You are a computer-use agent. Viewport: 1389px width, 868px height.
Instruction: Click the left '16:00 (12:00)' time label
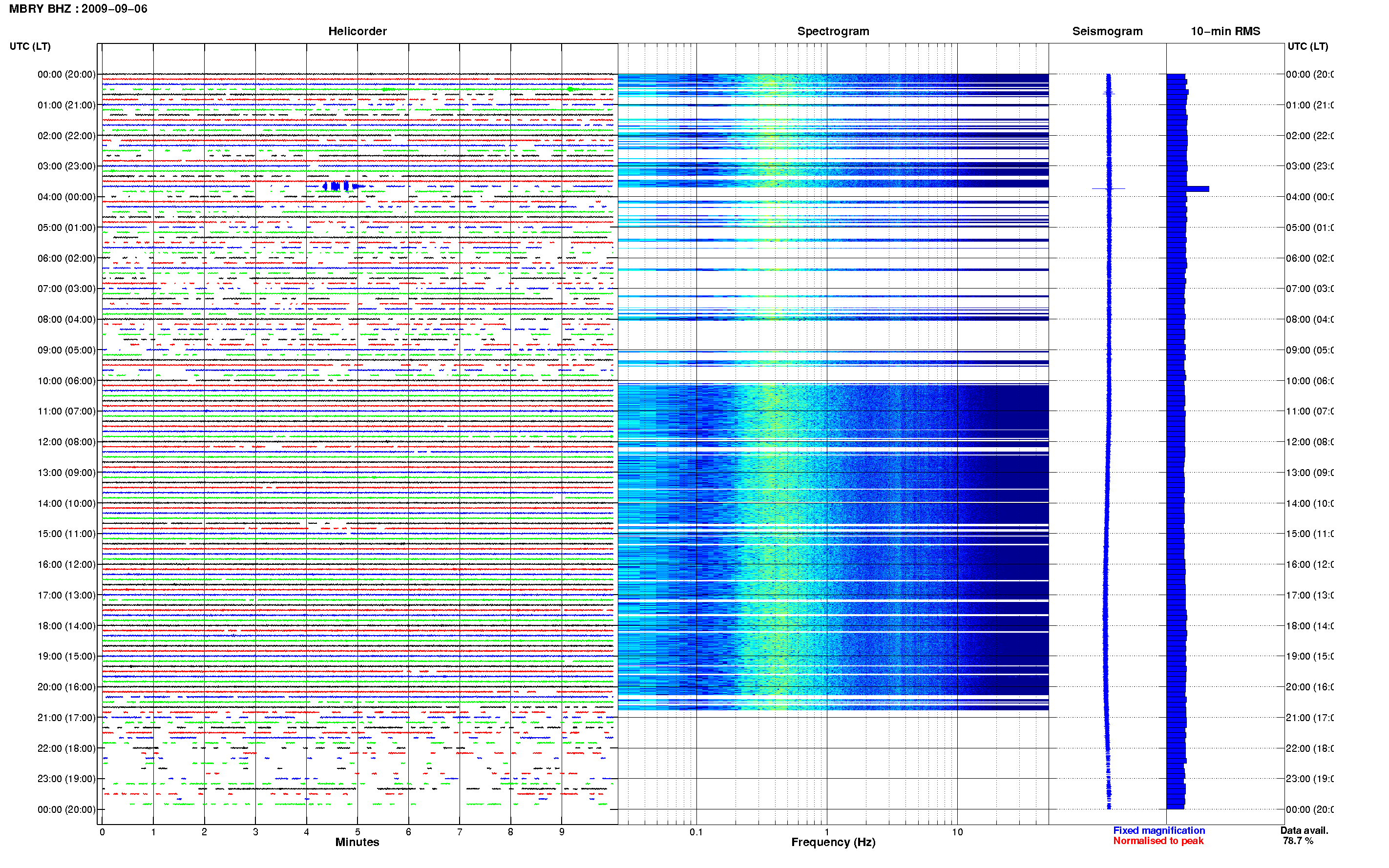coord(66,564)
